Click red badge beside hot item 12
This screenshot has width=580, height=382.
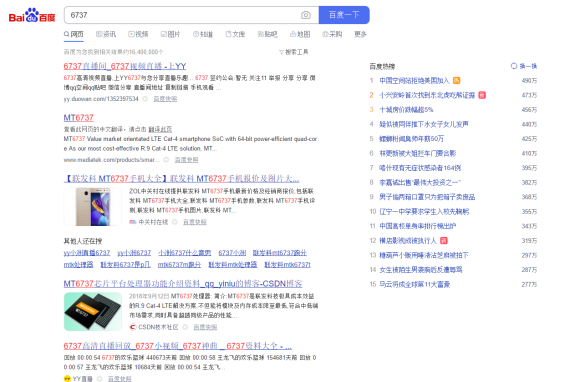[x=444, y=241]
